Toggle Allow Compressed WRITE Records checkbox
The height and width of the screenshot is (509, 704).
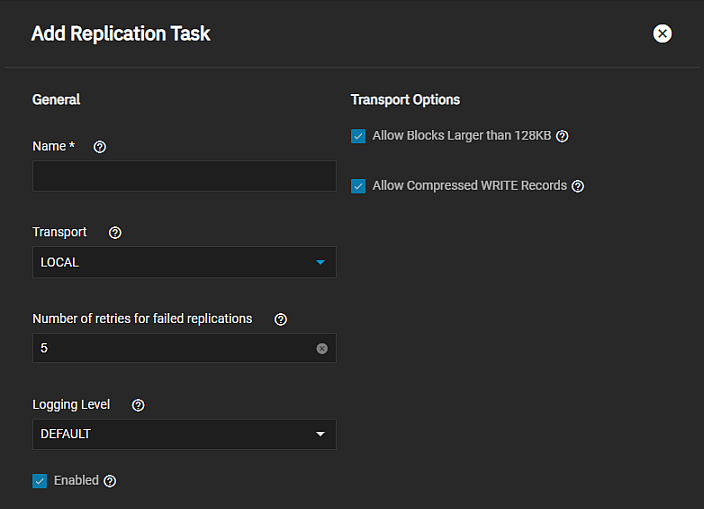[358, 186]
